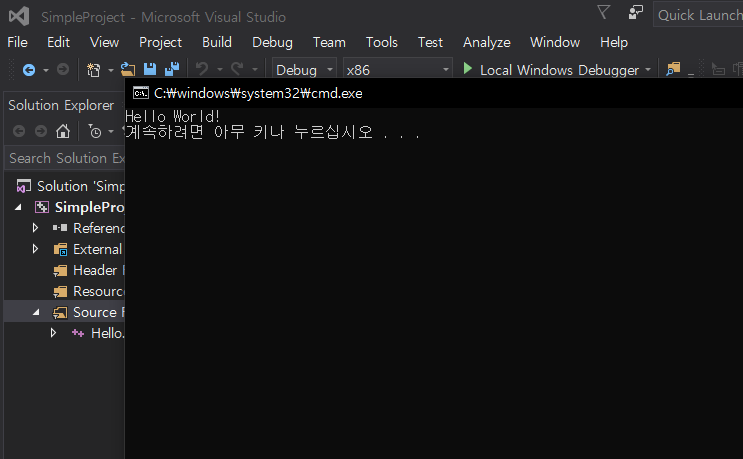Open the Team menu
Image resolution: width=743 pixels, height=459 pixels.
pos(329,42)
